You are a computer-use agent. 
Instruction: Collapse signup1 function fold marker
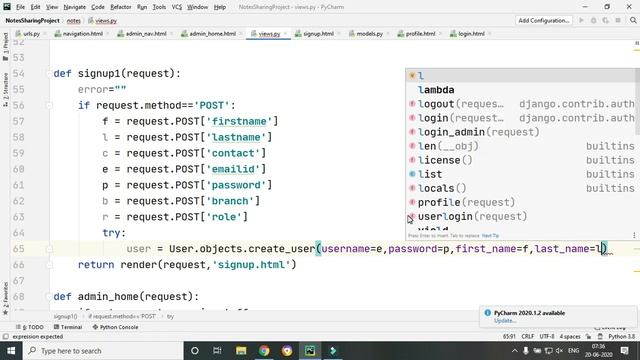point(49,74)
